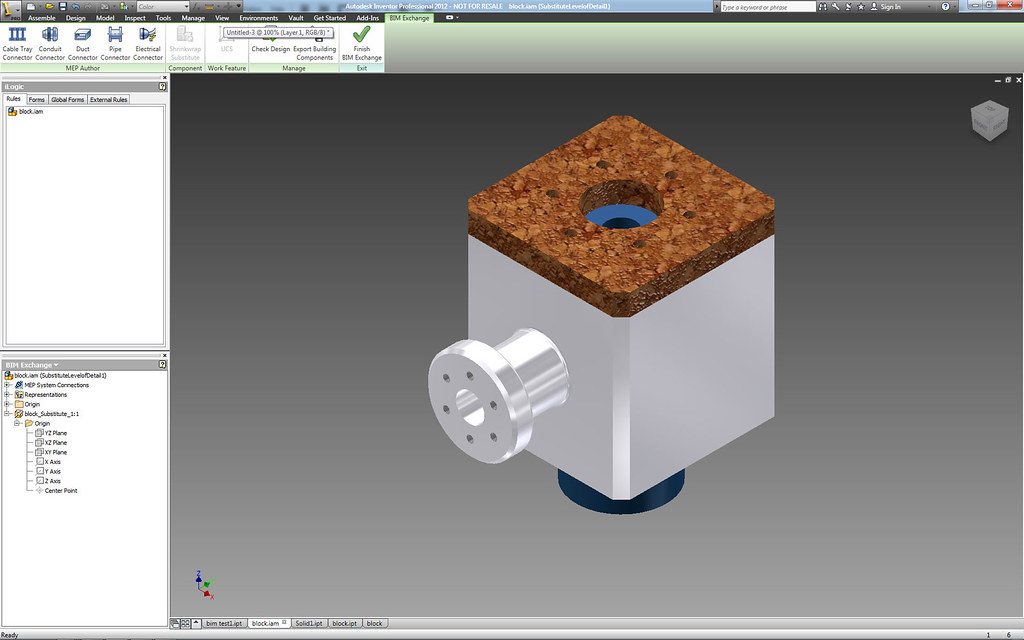Open the Environments ribbon tab
The width and height of the screenshot is (1024, 640).
pos(259,18)
